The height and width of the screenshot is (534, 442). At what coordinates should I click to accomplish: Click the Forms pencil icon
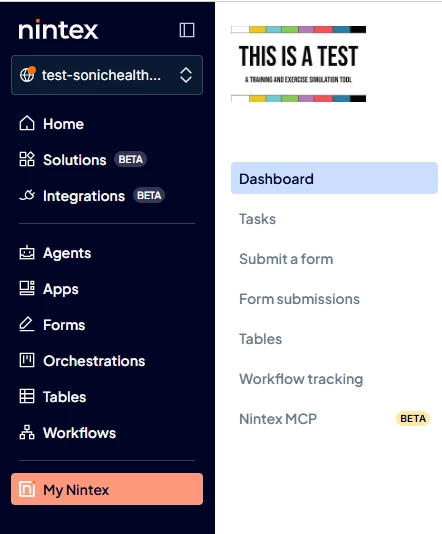pyautogui.click(x=27, y=324)
